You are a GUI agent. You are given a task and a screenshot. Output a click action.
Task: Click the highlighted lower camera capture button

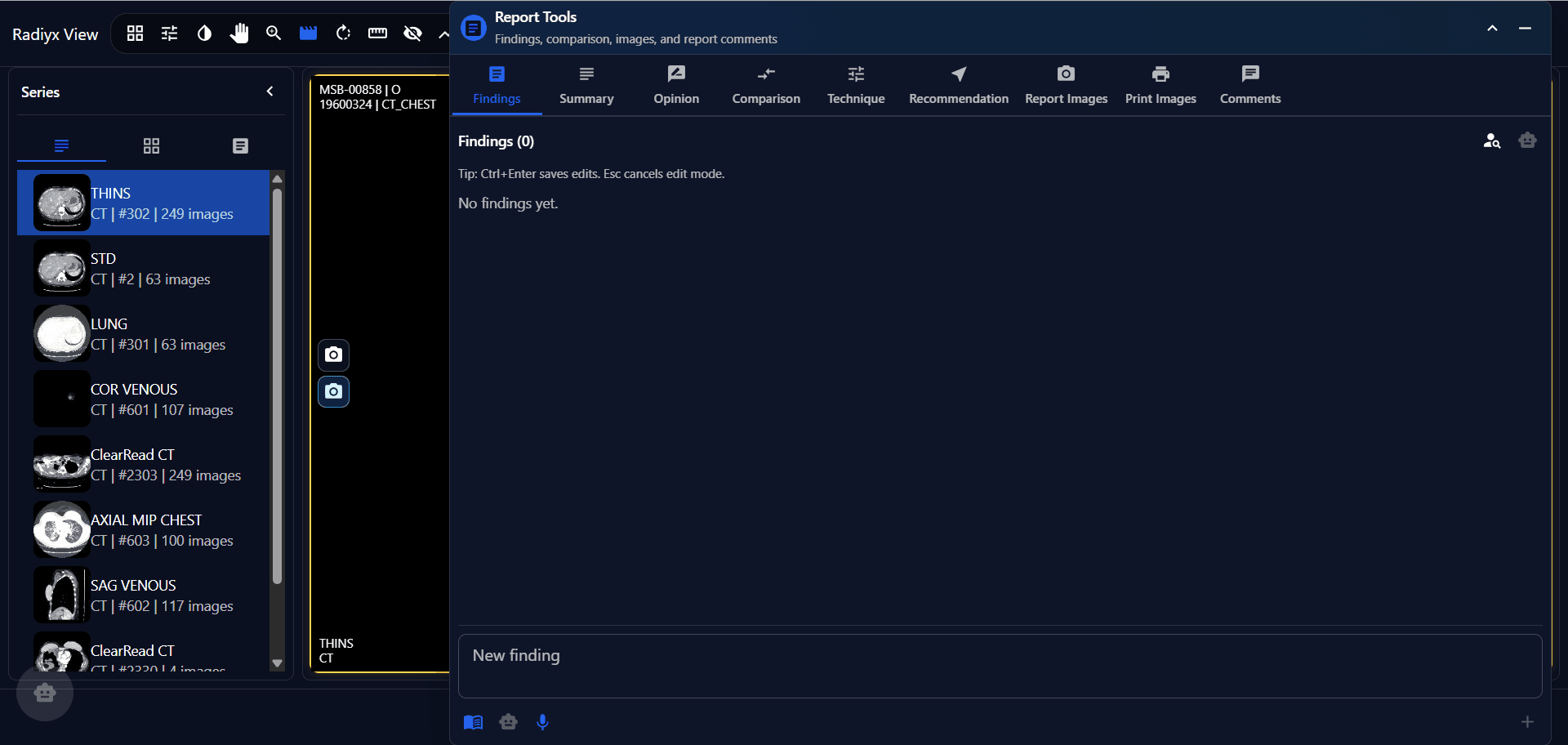tap(333, 391)
